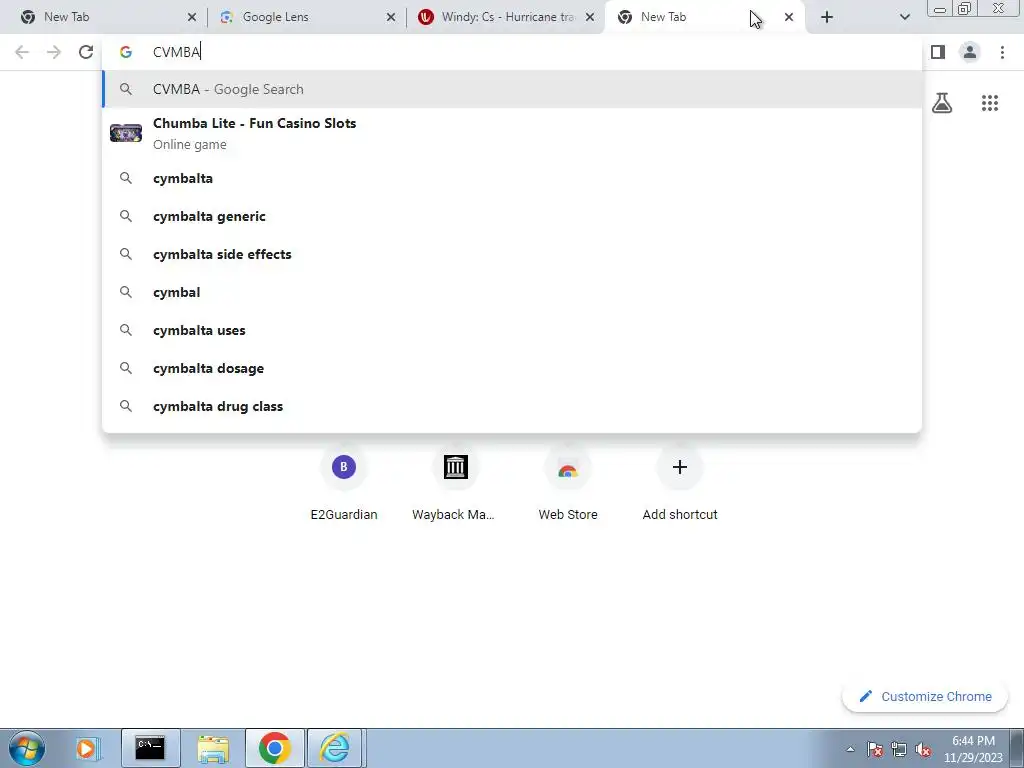Open the profile avatar menu

pyautogui.click(x=970, y=52)
